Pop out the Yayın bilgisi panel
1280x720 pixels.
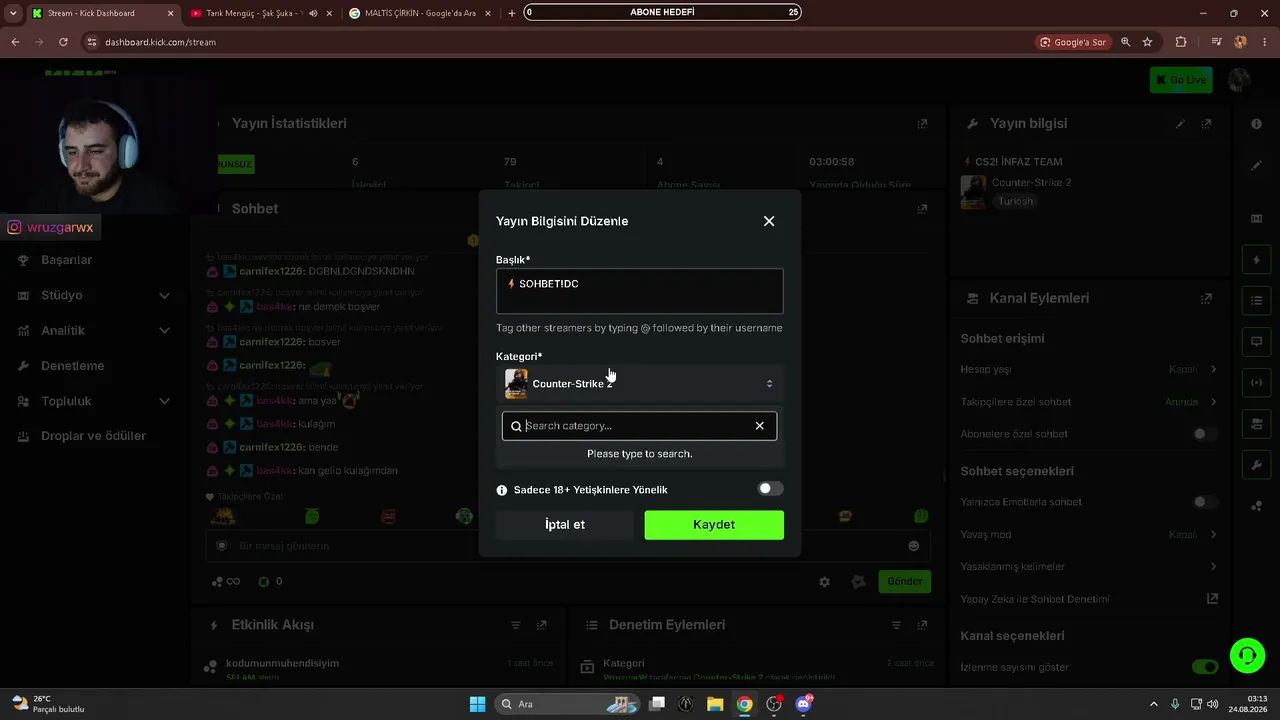tap(1207, 124)
